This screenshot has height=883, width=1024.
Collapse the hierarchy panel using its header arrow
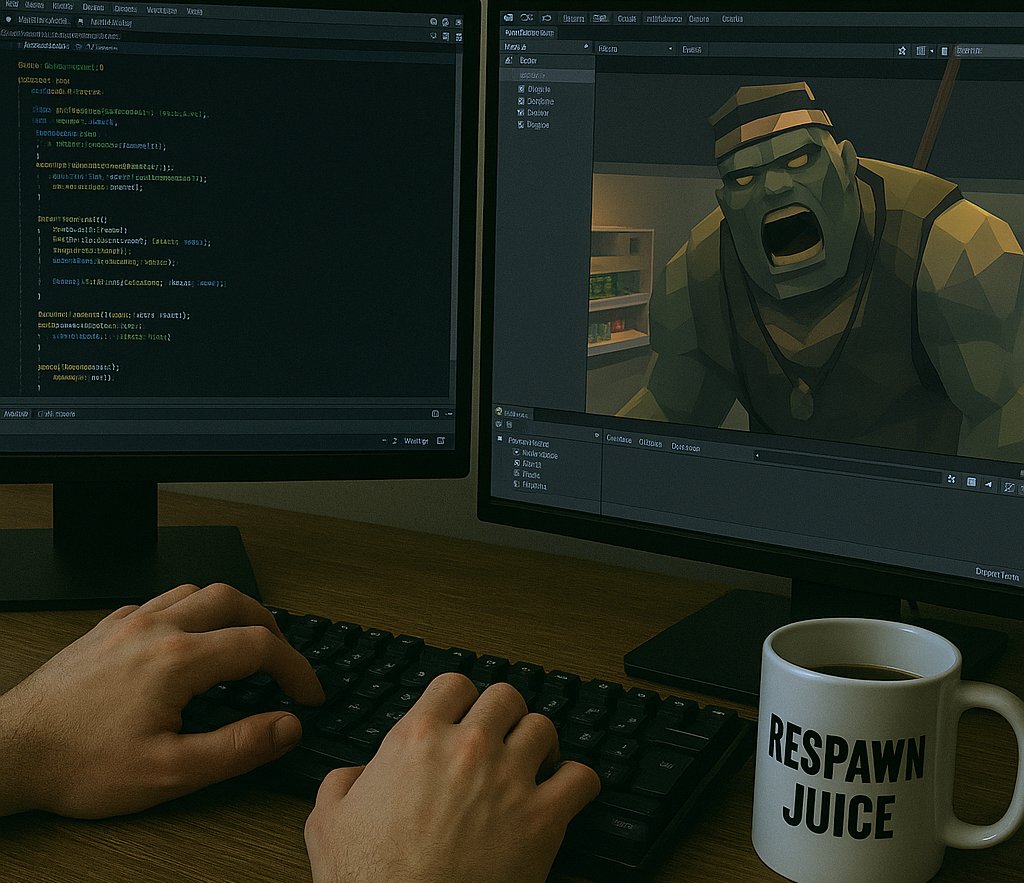coord(585,47)
